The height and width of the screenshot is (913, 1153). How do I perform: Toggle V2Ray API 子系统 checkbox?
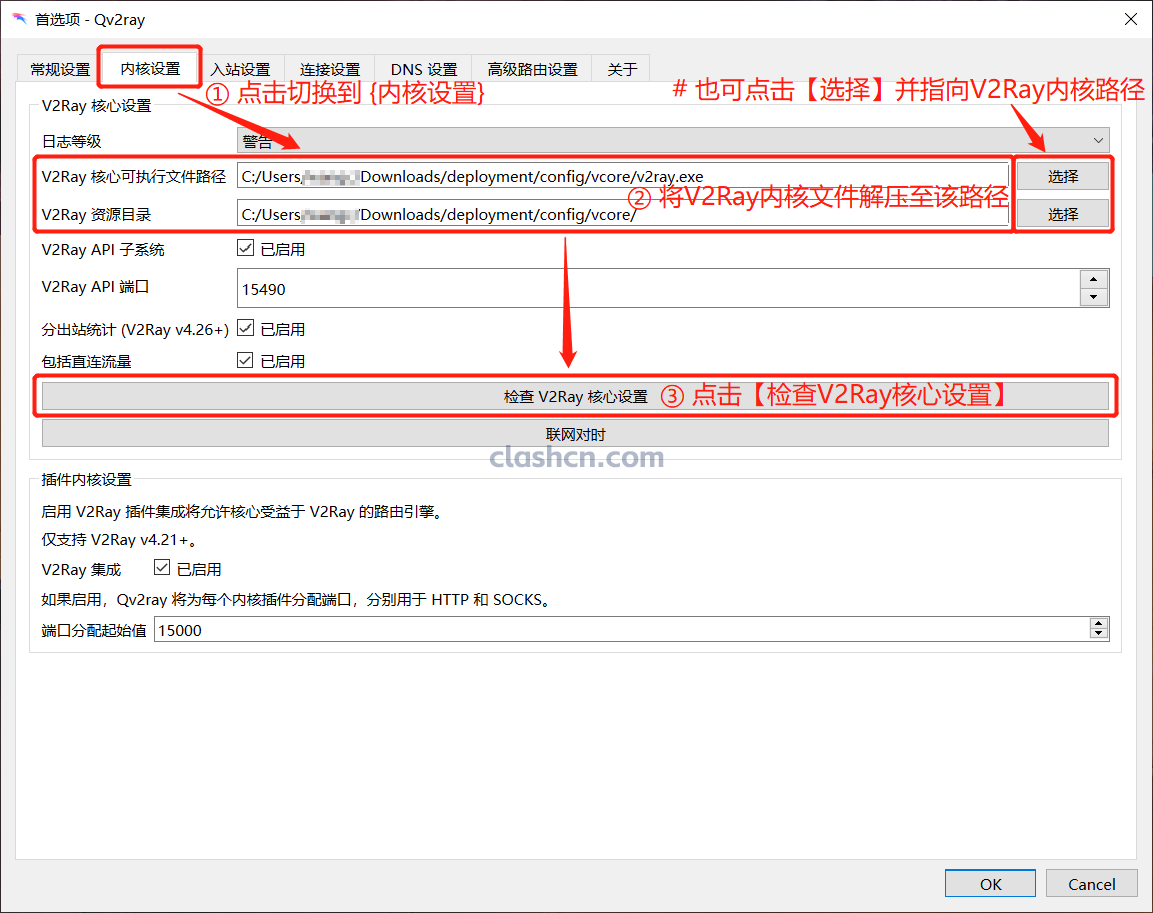tap(246, 248)
